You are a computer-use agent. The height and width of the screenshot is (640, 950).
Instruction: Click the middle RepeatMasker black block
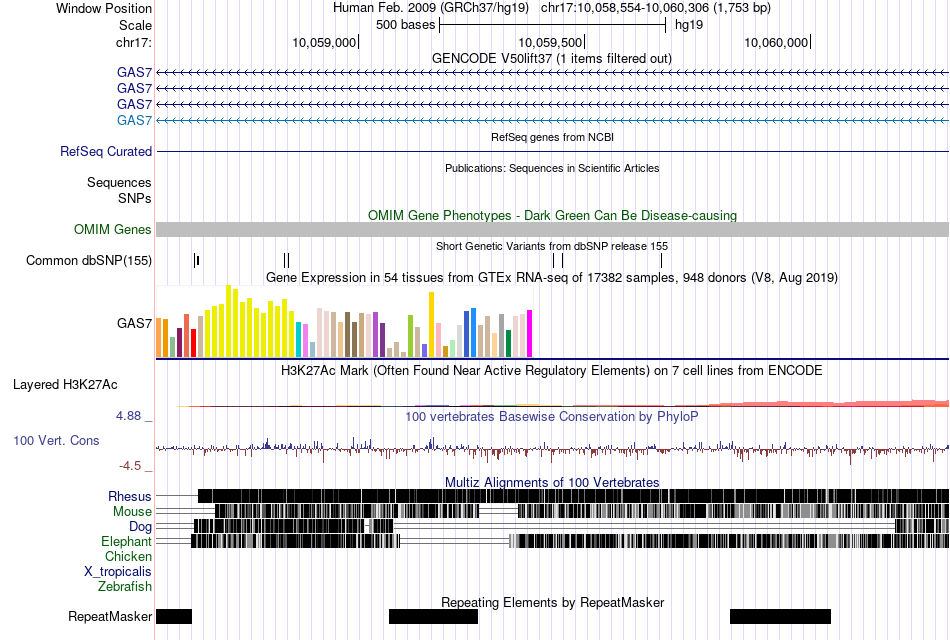tap(433, 616)
